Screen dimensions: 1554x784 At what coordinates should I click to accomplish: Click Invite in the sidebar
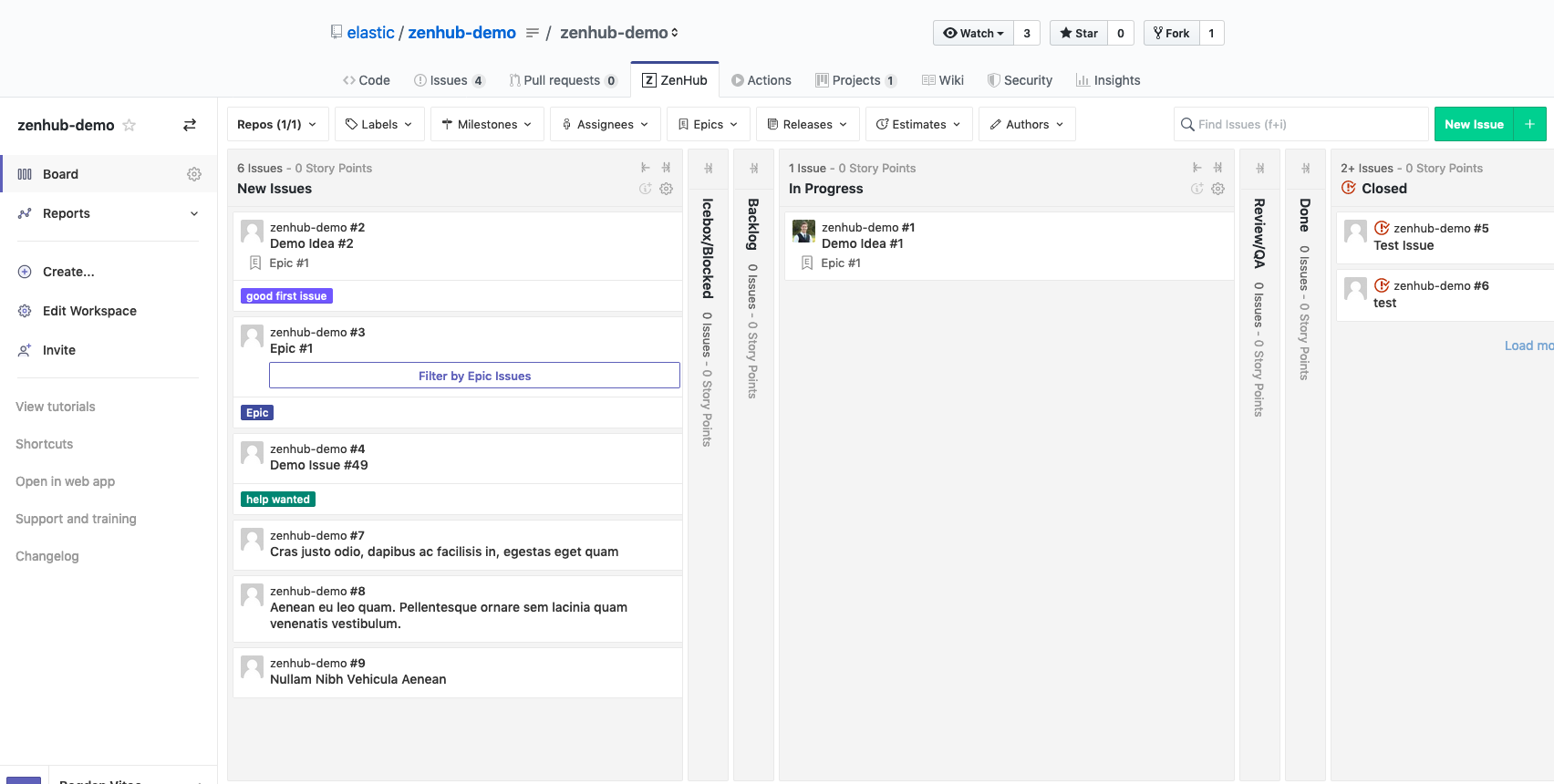[59, 350]
